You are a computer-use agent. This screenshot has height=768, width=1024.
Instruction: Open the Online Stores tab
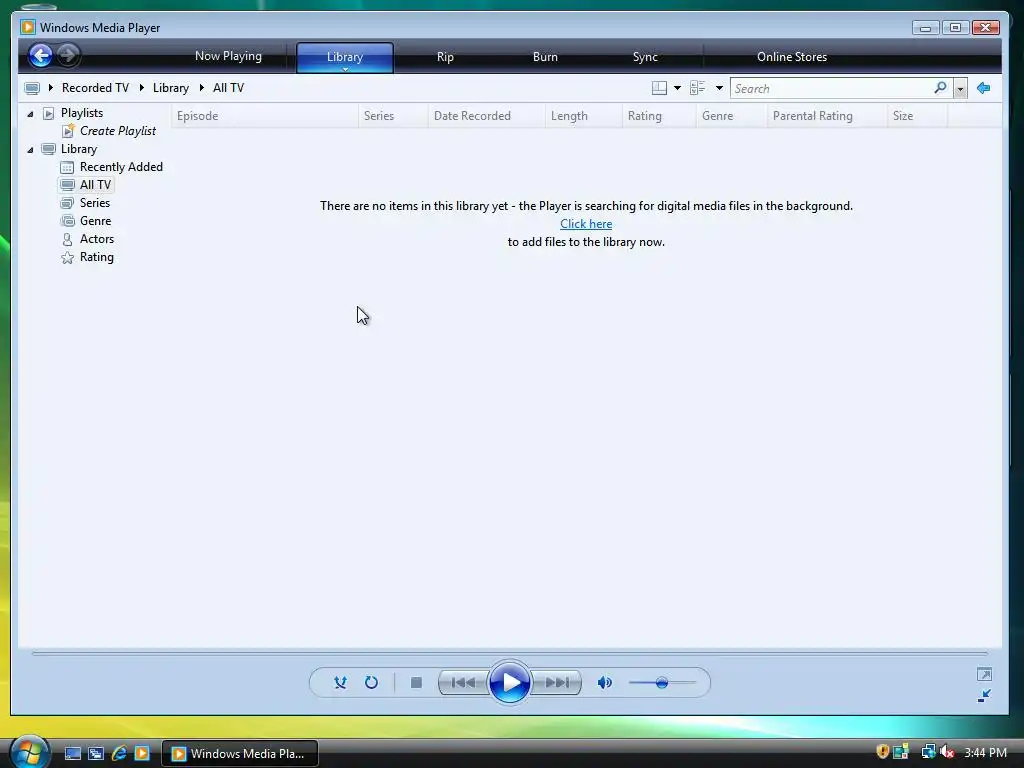(792, 57)
